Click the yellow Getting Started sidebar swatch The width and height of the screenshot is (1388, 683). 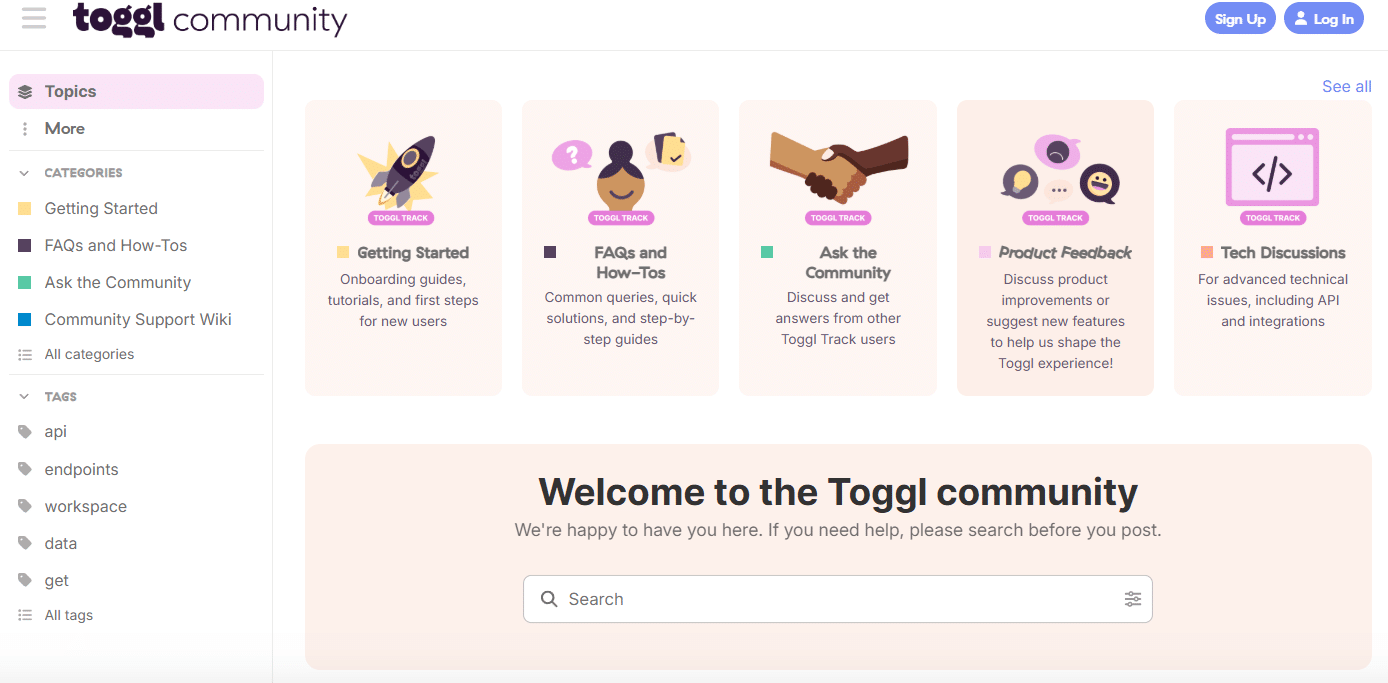(x=25, y=209)
